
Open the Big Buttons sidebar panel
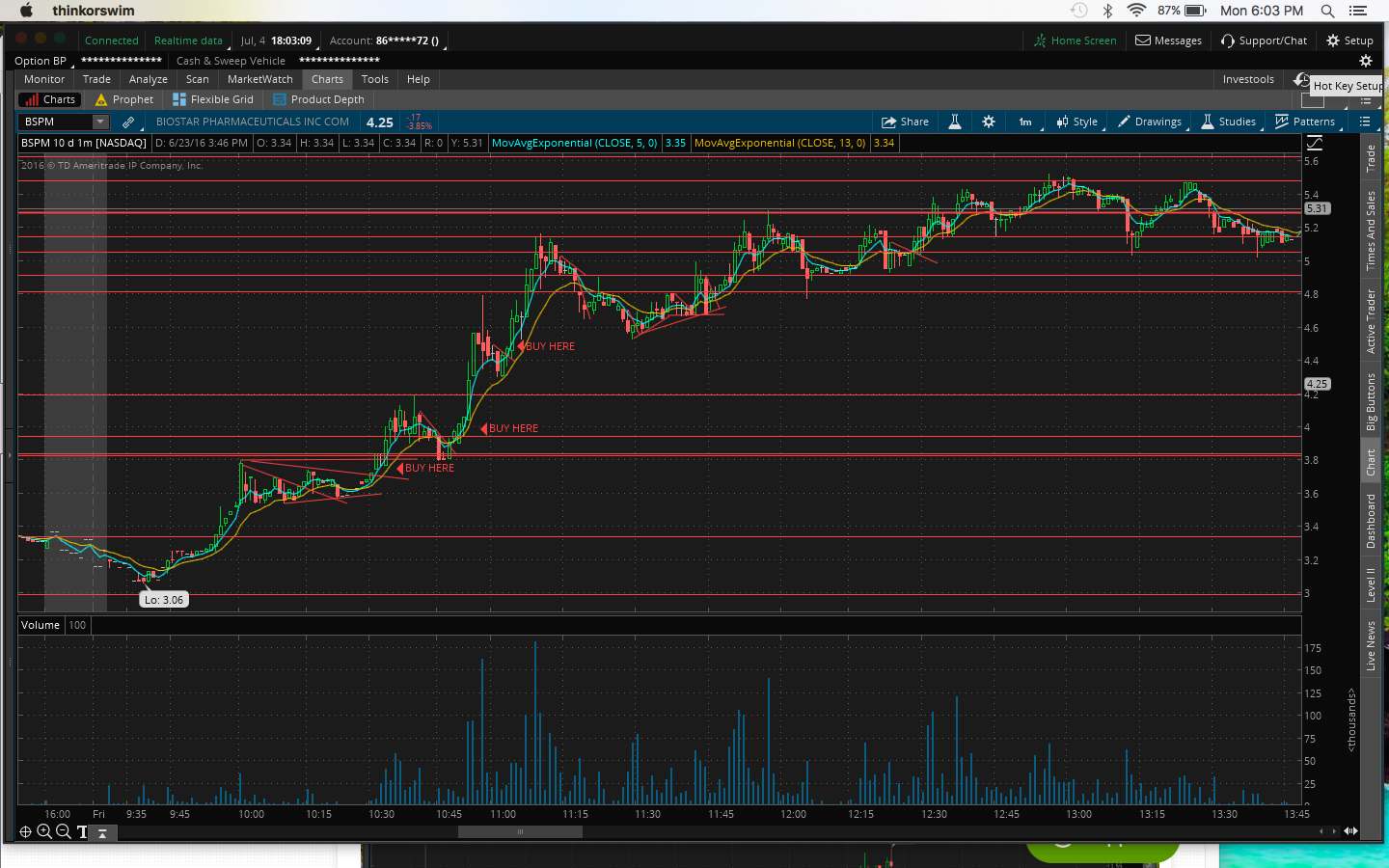pyautogui.click(x=1371, y=401)
